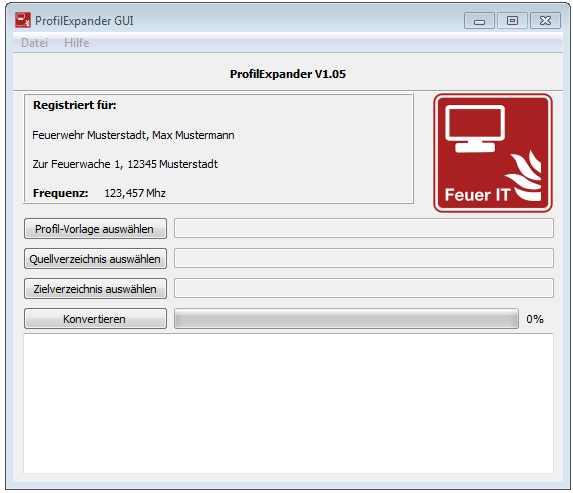This screenshot has width=573, height=493.
Task: Click the Frequenz 123,457 Mhz value
Action: click(135, 193)
